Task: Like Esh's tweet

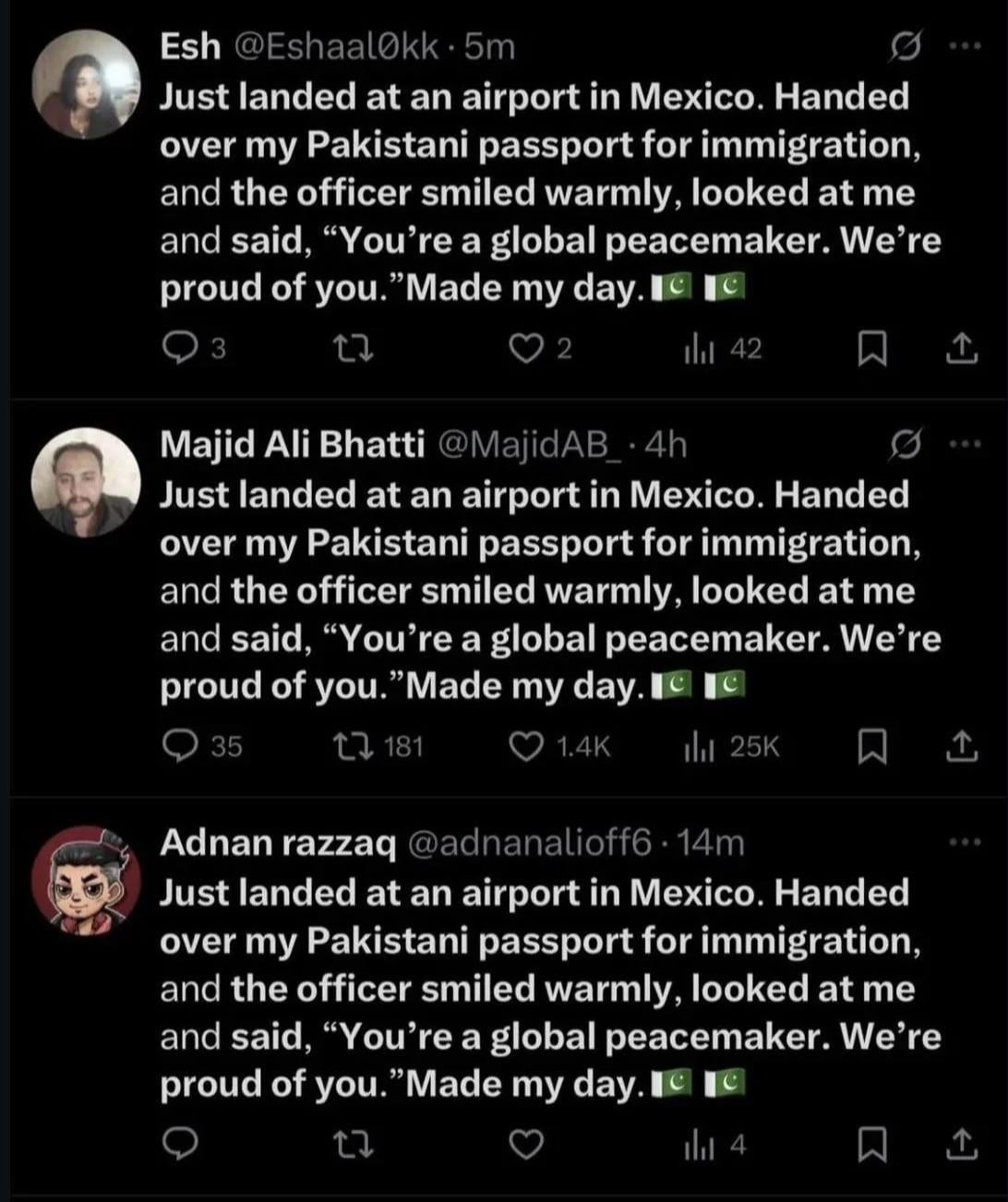Action: (526, 348)
